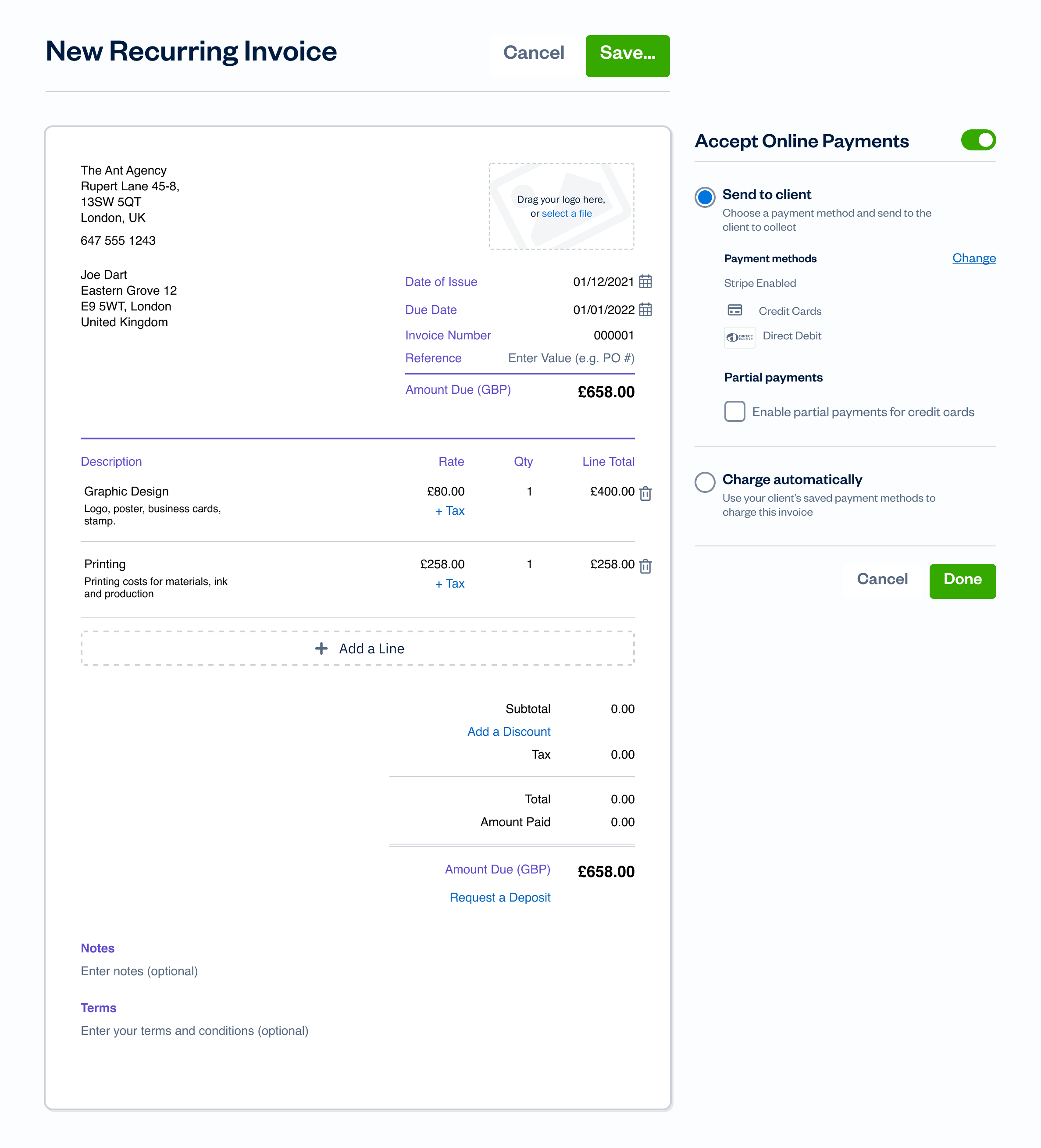Click Add a Discount
This screenshot has height=1148, width=1041.
(509, 731)
